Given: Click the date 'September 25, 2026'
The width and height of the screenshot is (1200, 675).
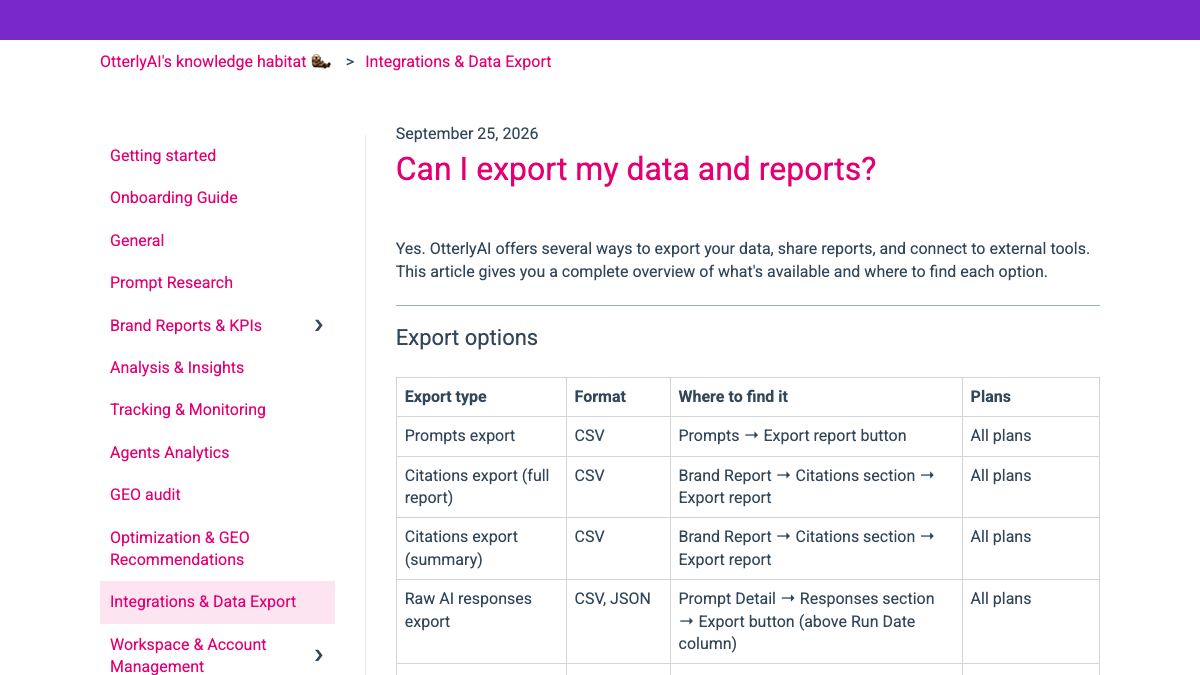Looking at the screenshot, I should [x=467, y=134].
